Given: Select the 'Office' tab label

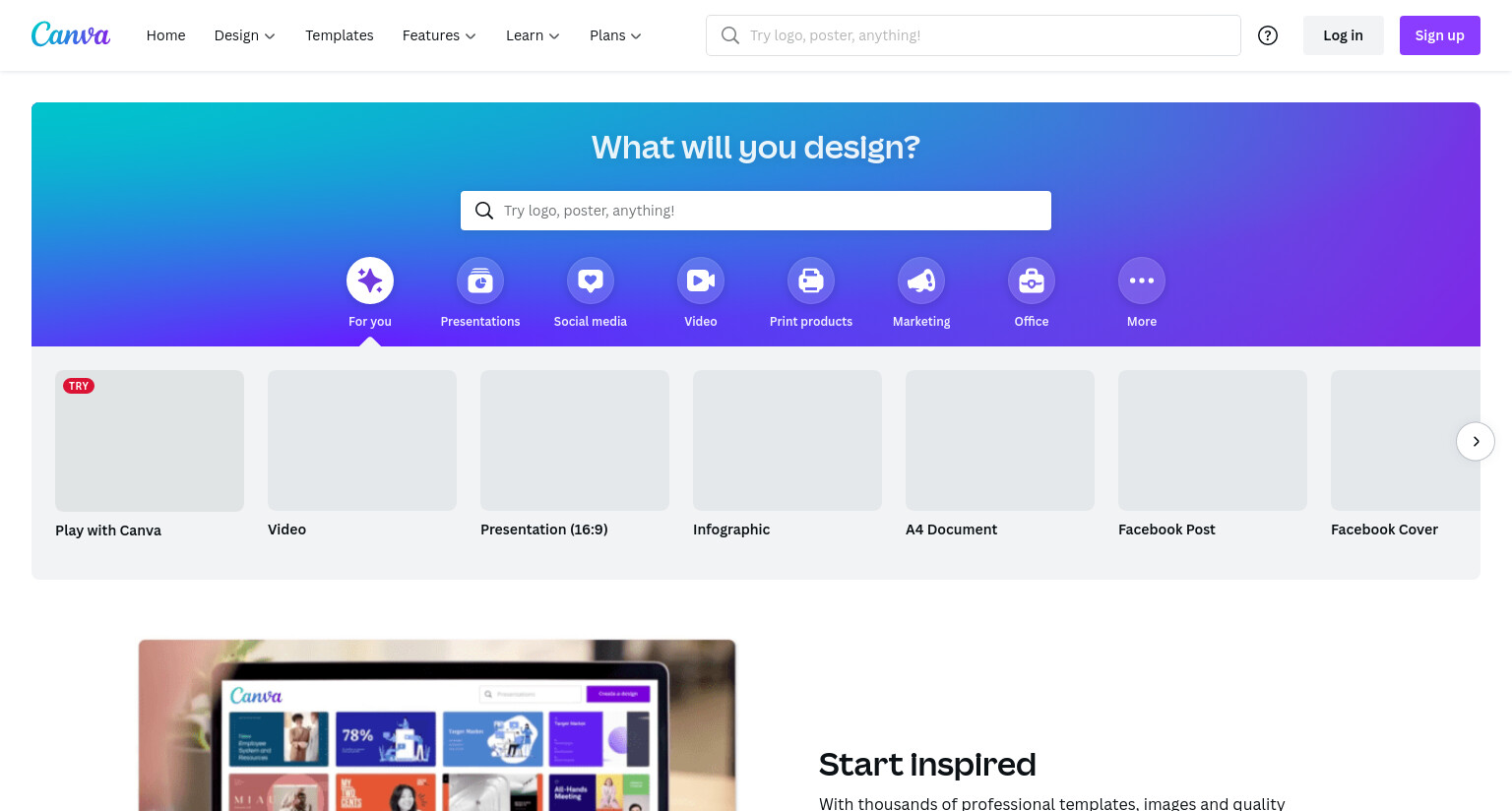Looking at the screenshot, I should click(1032, 322).
